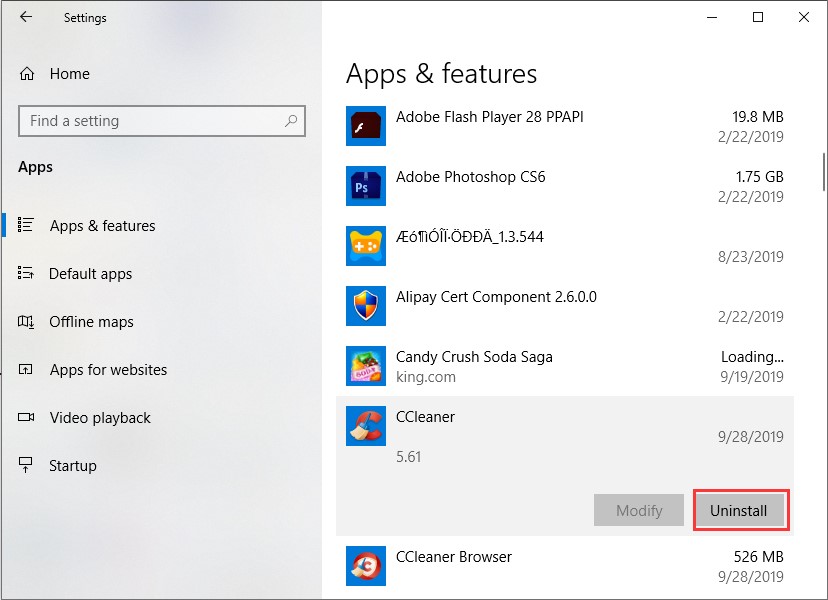Click the Adobe Flash Player app icon
The image size is (828, 600).
[366, 126]
